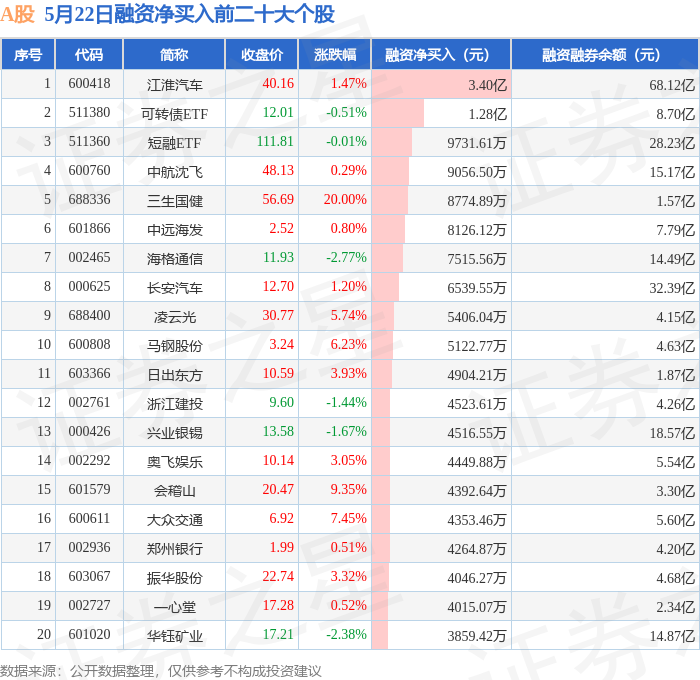This screenshot has height=680, width=700.
Task: Select stock name 海格通信
Action: coord(175,259)
